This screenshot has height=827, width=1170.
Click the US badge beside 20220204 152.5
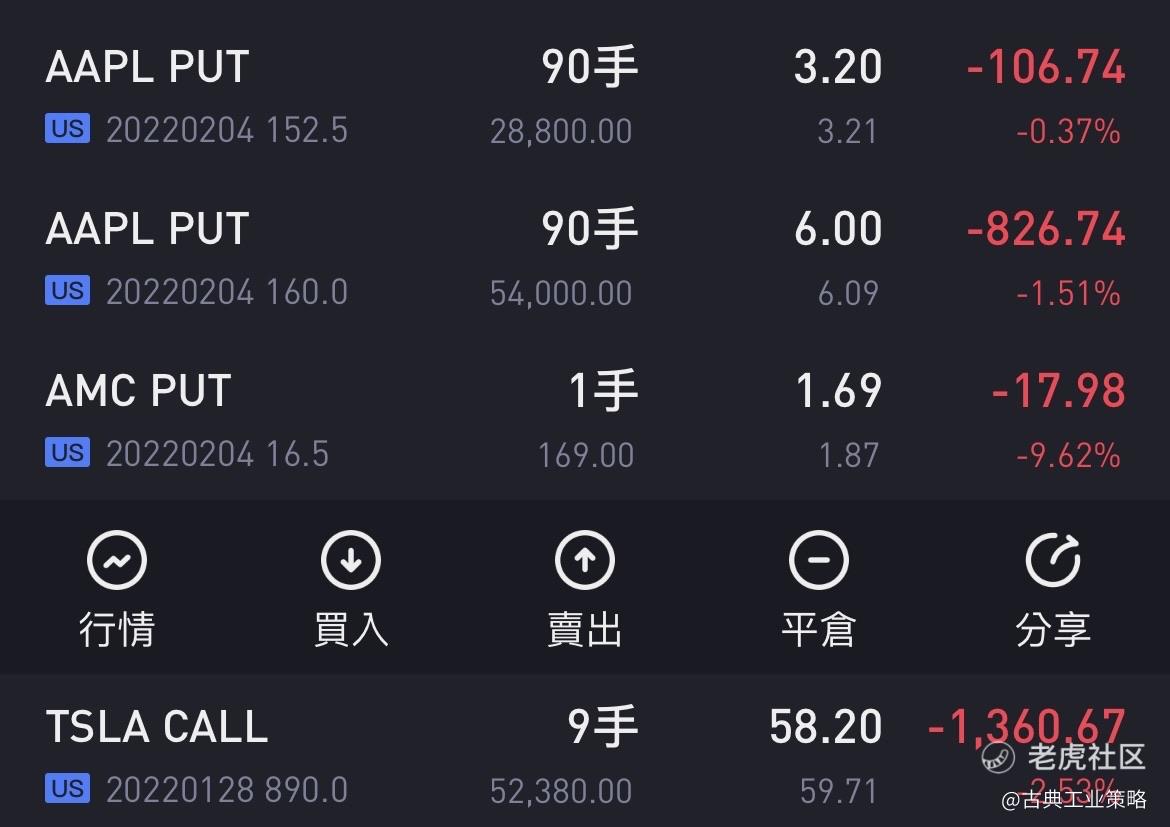click(67, 128)
